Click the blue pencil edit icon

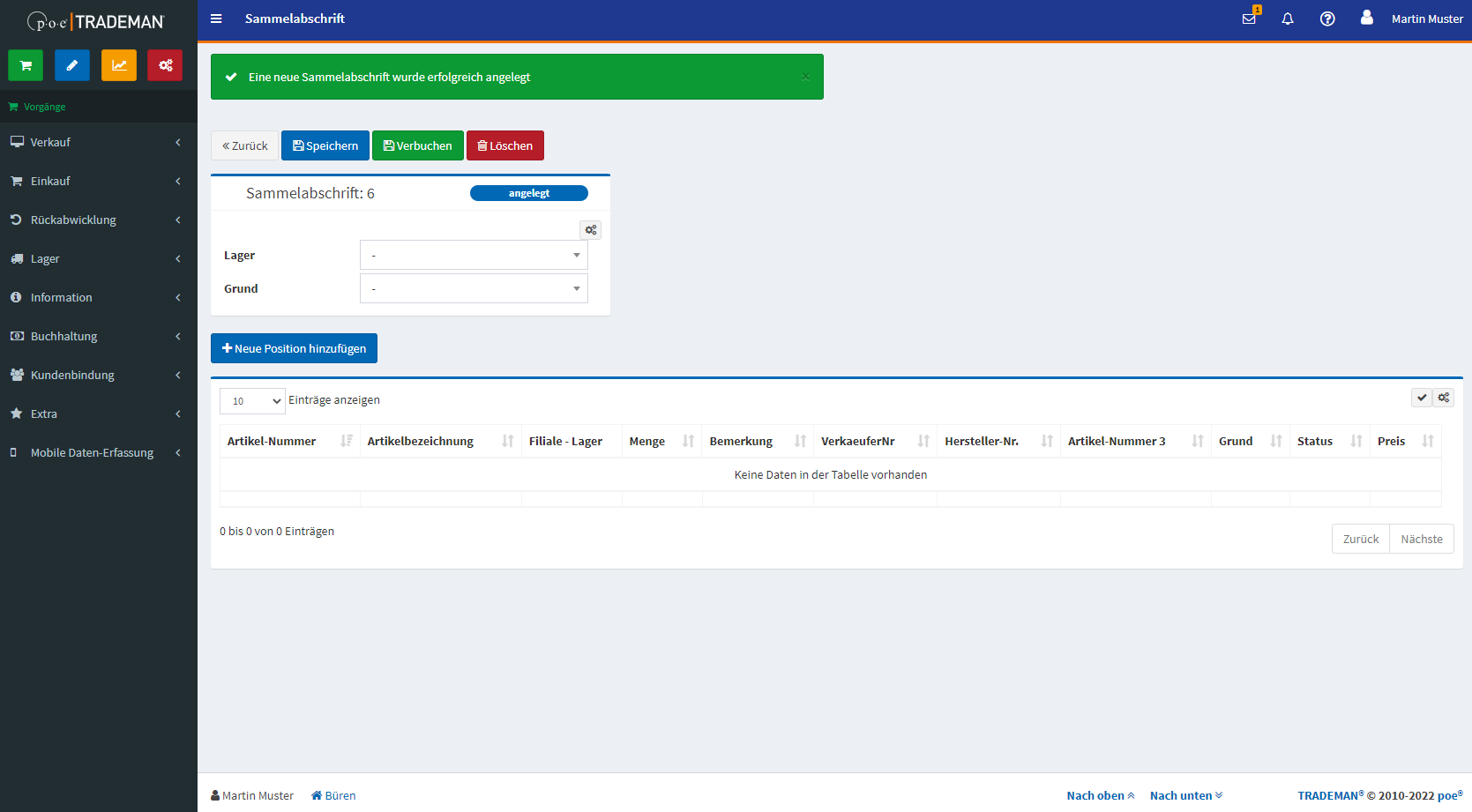[72, 65]
